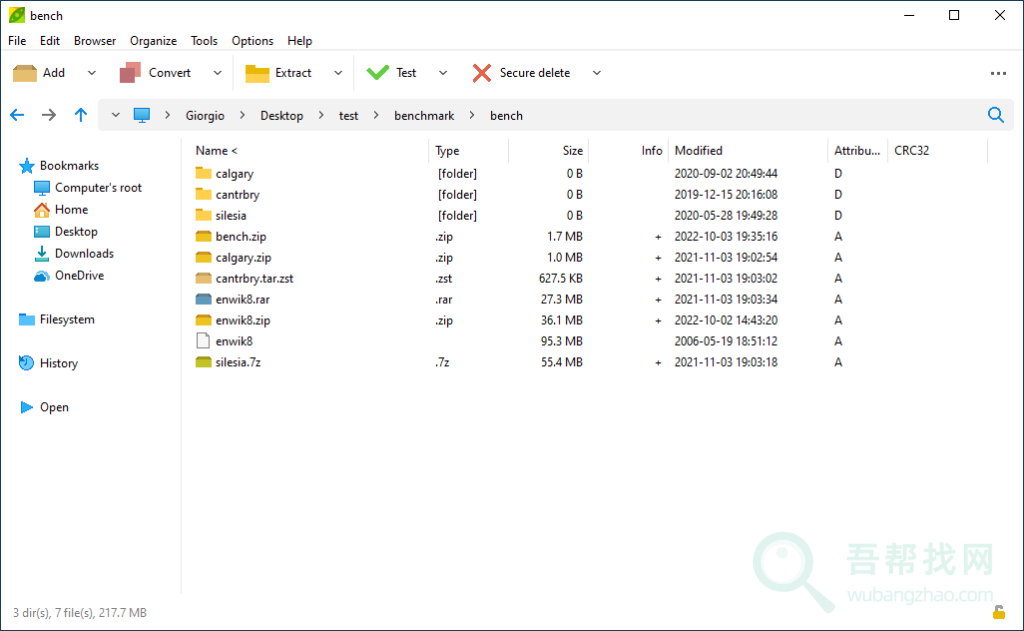
Task: Click the computer icon in address bar
Action: point(142,115)
